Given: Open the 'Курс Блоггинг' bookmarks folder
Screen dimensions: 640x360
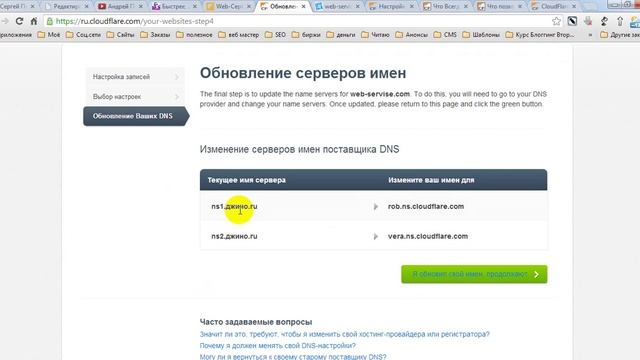Looking at the screenshot, I should (540, 35).
